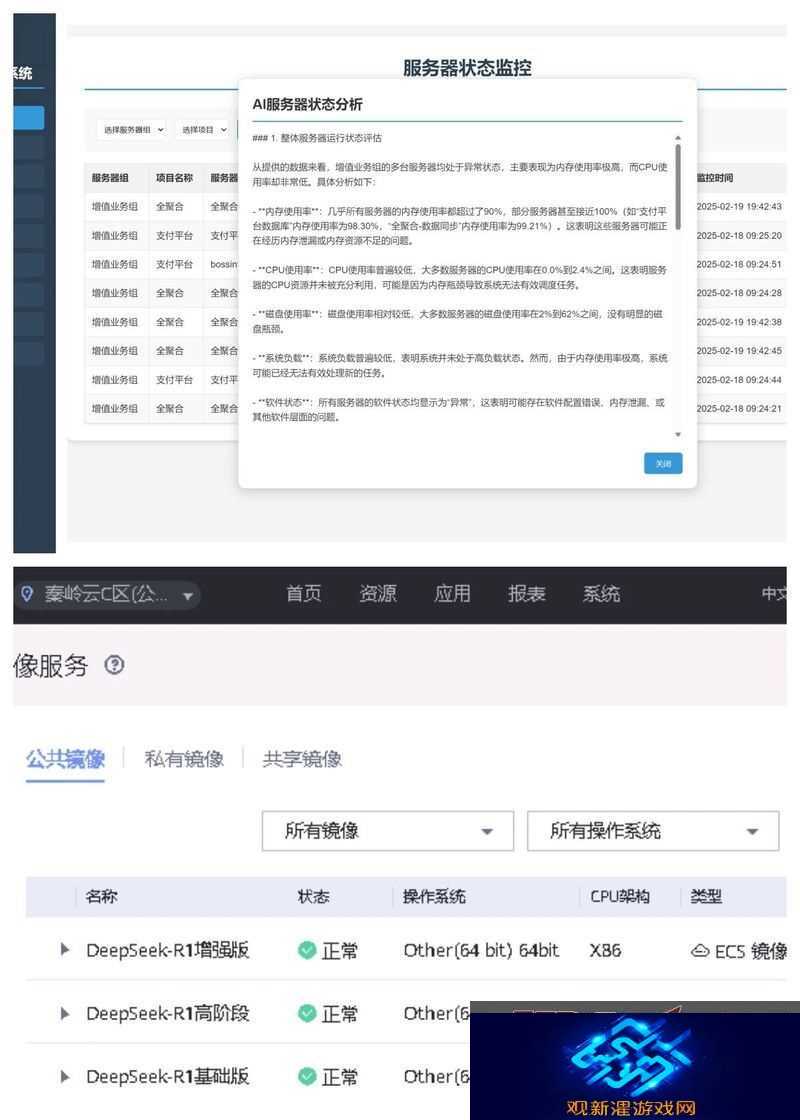Expand the DeepSeek-R1基础版 row
Image resolution: width=800 pixels, height=1120 pixels.
tap(65, 1076)
